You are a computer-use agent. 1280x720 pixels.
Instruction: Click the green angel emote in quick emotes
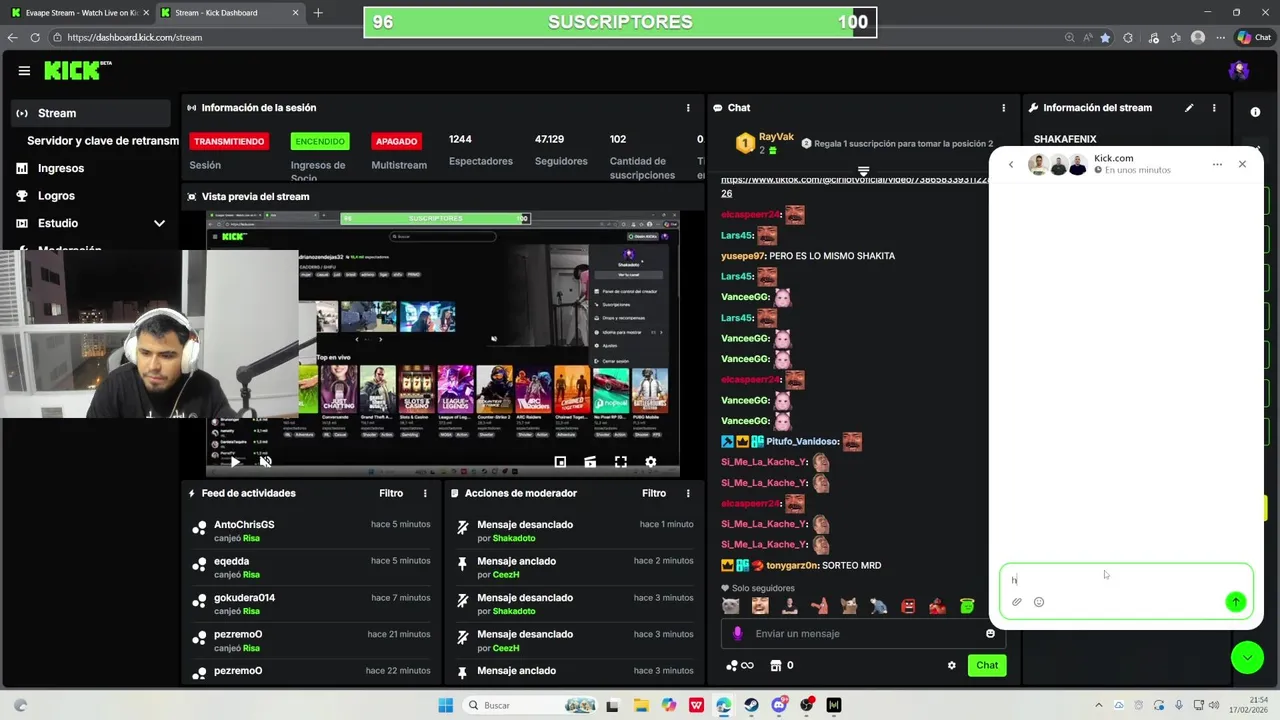(x=967, y=606)
